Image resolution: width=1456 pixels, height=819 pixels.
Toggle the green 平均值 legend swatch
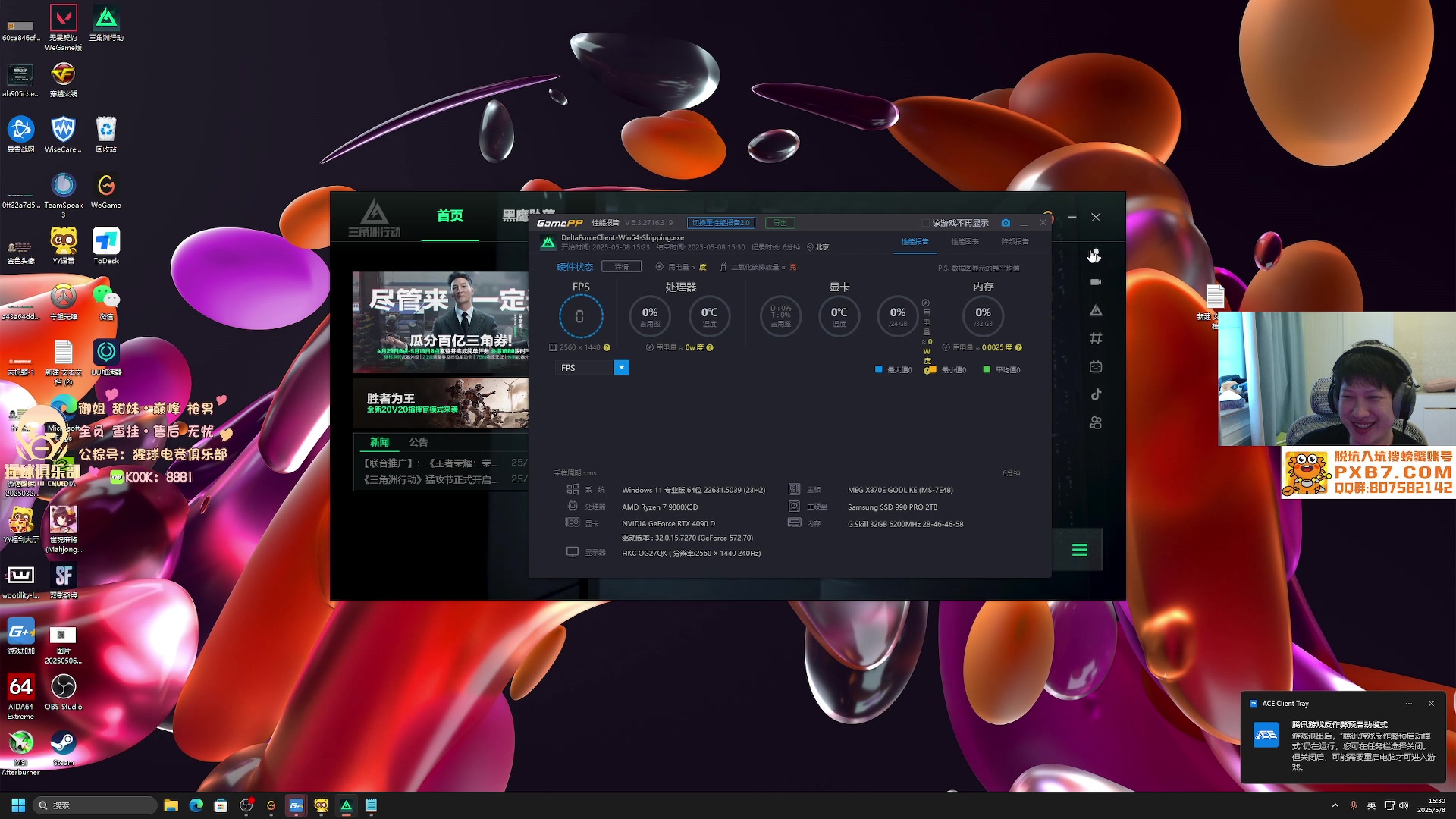click(x=987, y=369)
